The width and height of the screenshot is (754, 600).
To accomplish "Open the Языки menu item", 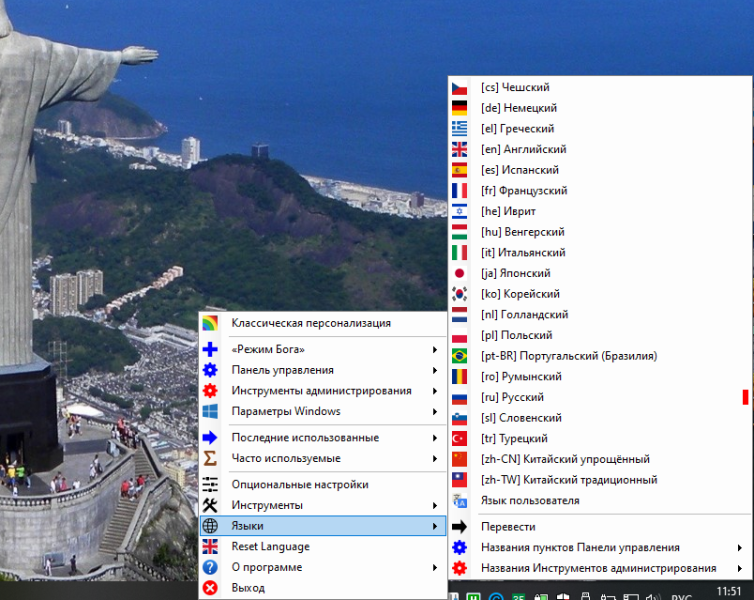I will click(x=323, y=526).
